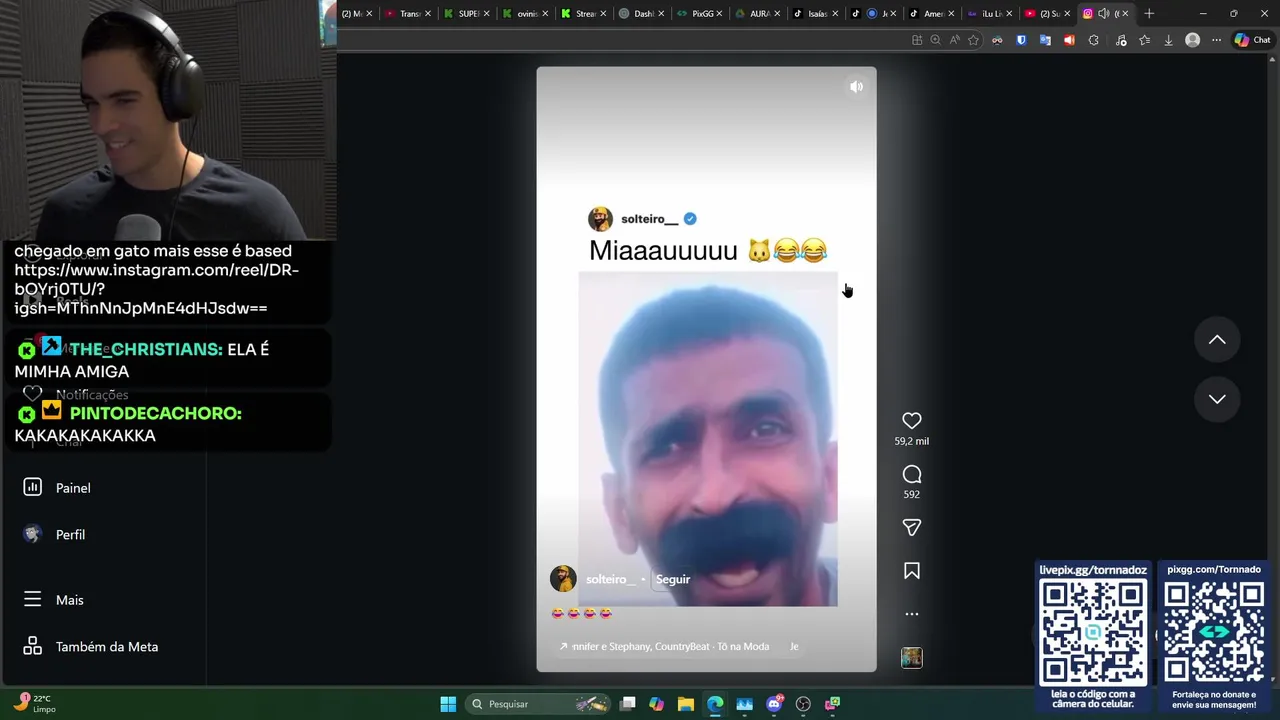
Task: Add page to favorites star icon
Action: pyautogui.click(x=973, y=40)
